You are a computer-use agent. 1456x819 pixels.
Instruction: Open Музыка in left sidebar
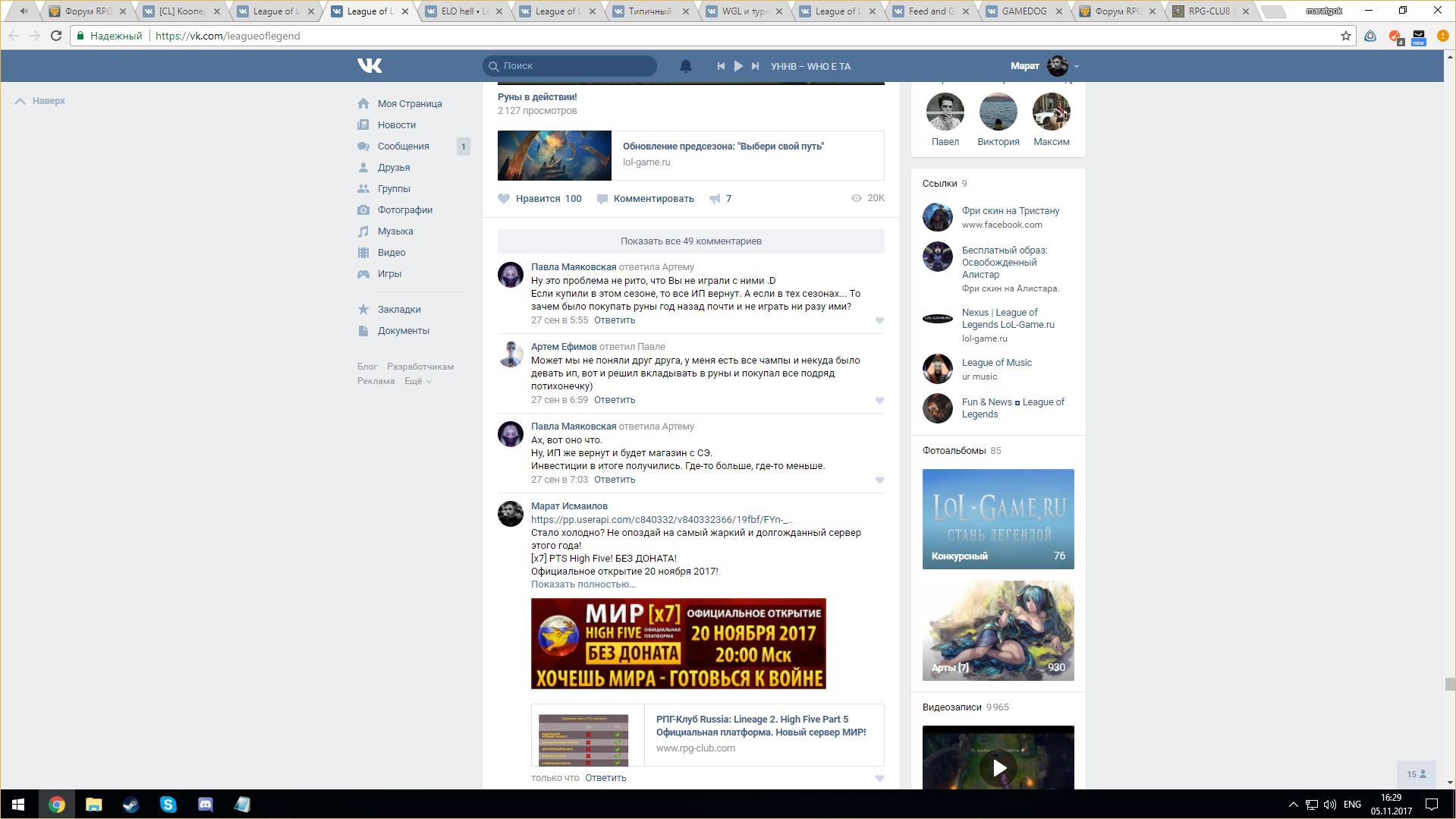[x=395, y=232]
